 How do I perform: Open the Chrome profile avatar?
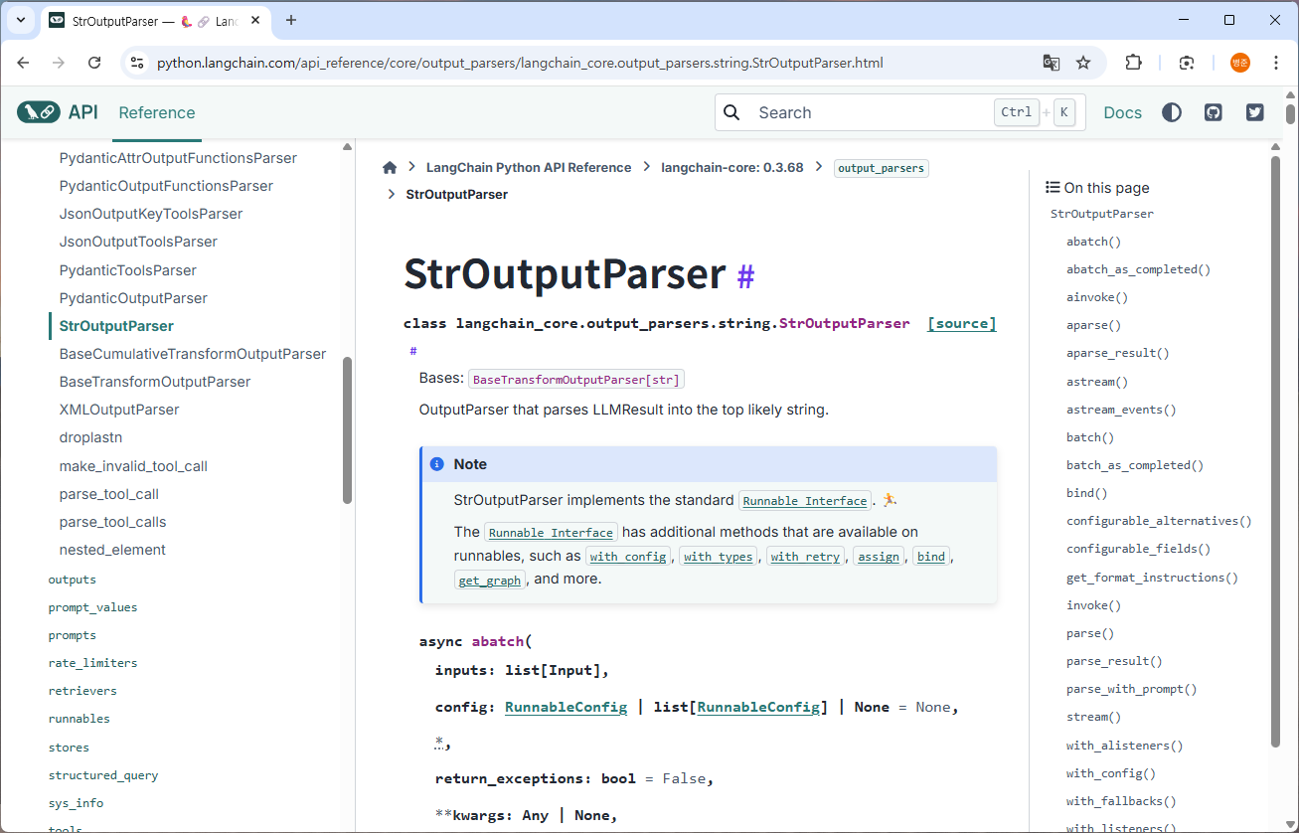click(x=1240, y=62)
